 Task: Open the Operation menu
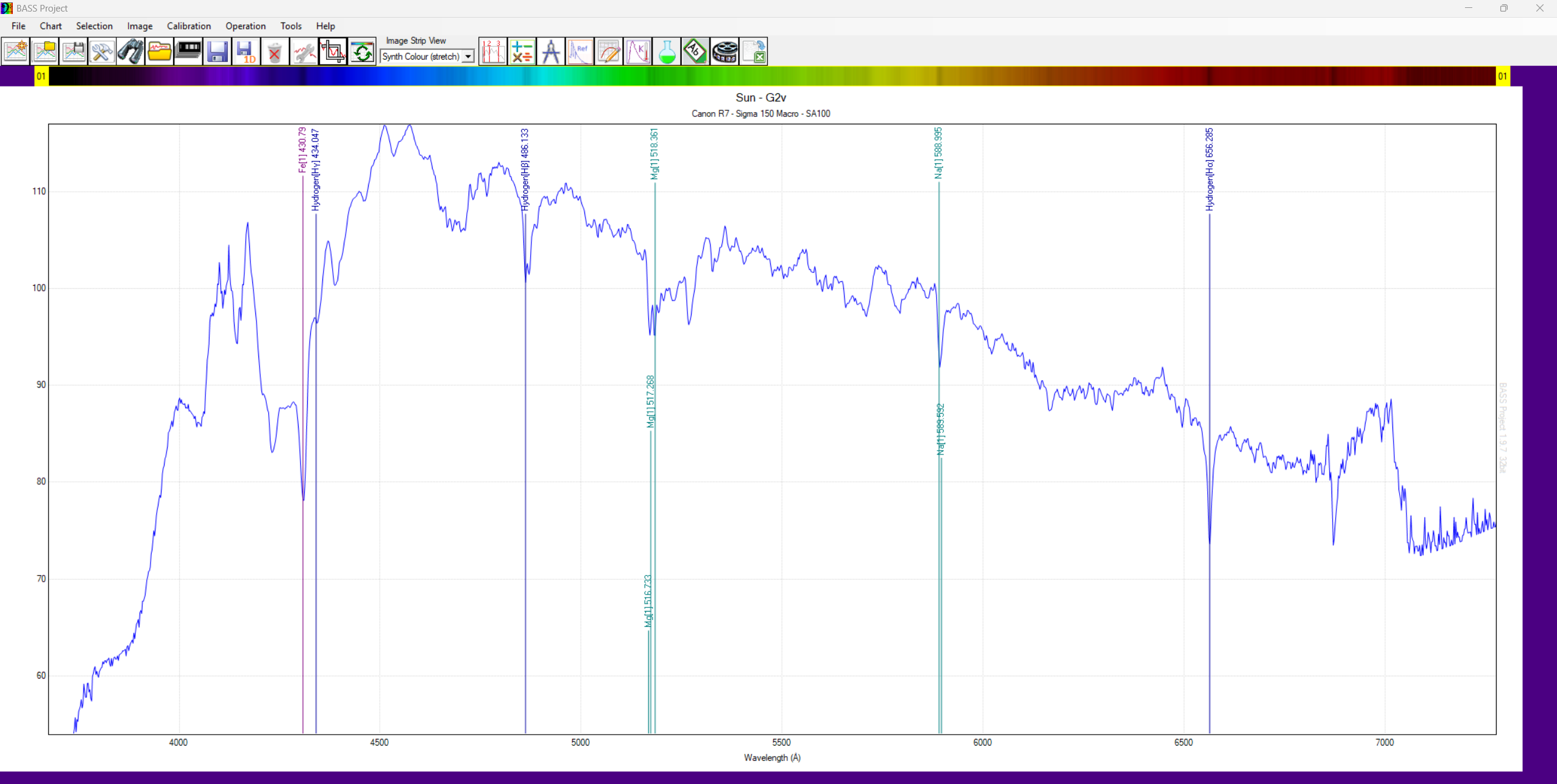click(245, 26)
